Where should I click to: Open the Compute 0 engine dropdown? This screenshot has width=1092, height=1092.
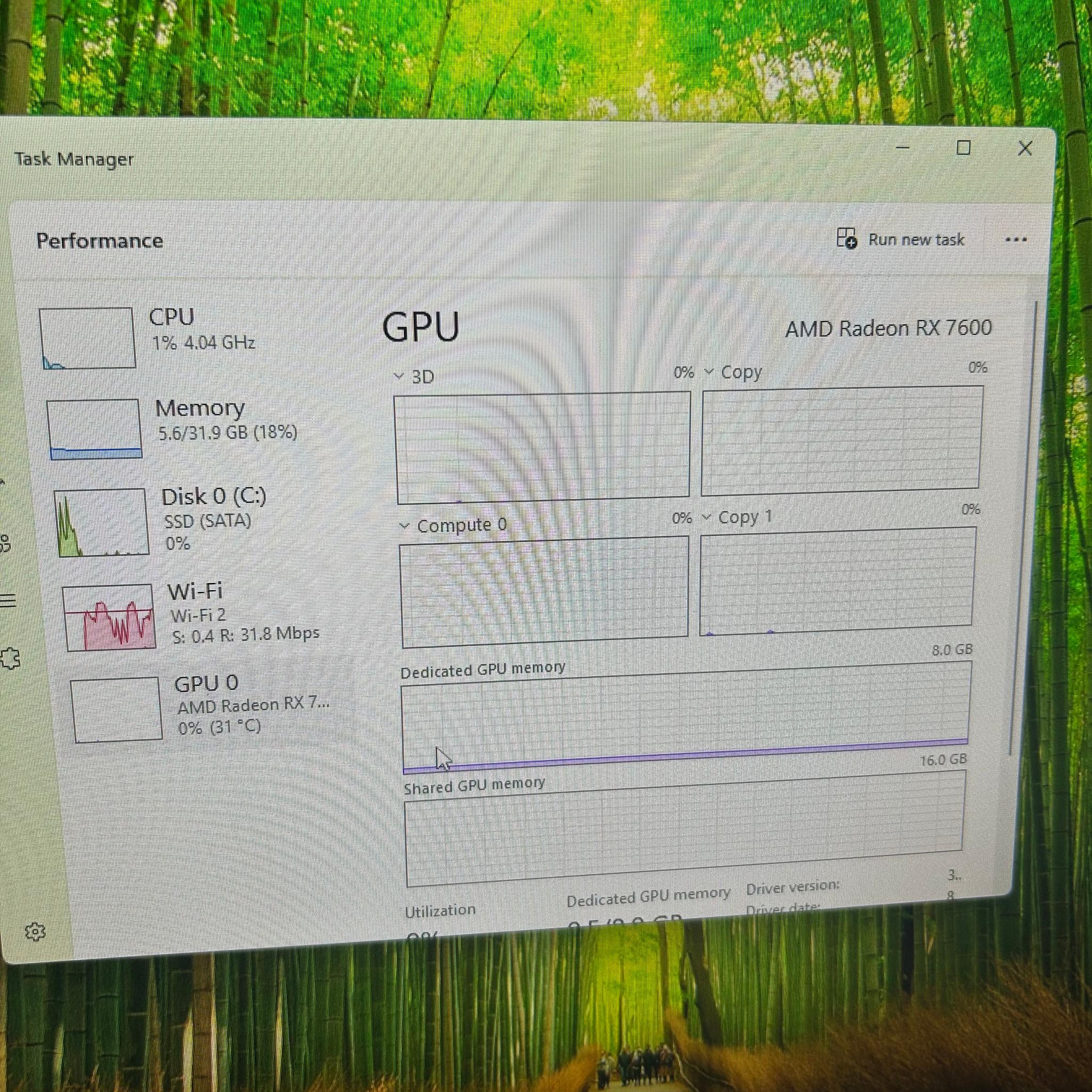tap(404, 526)
